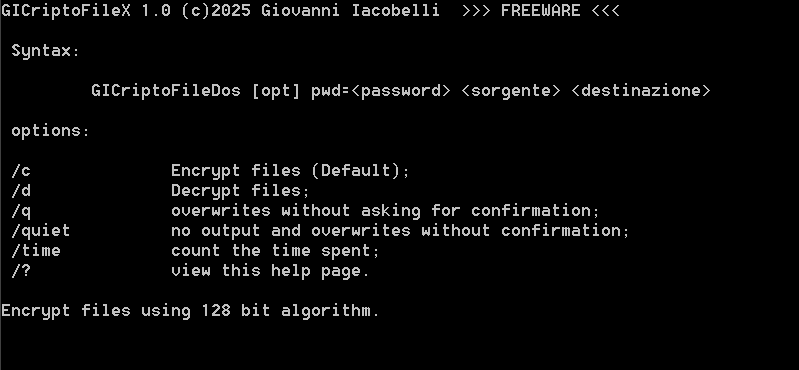Click the /quiet option switch
The height and width of the screenshot is (370, 799).
coord(41,231)
